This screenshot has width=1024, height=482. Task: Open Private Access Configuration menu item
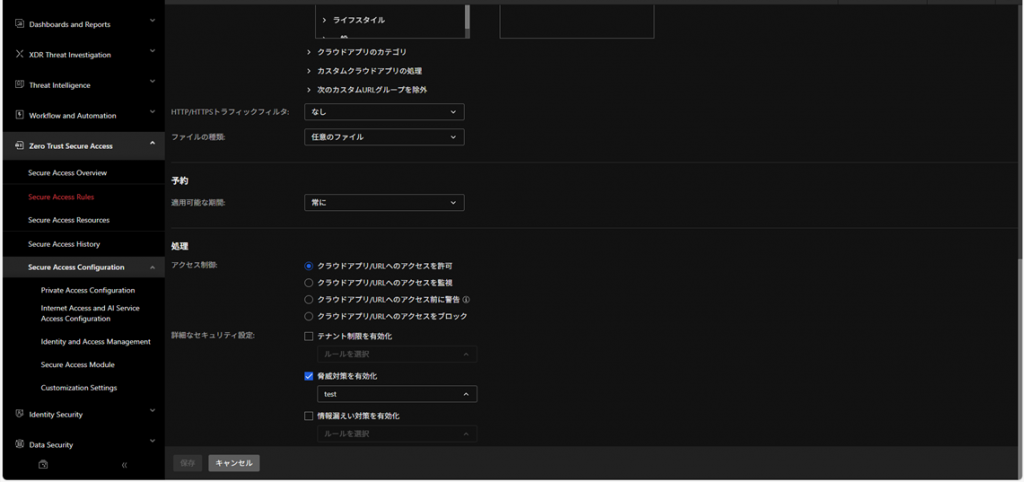point(87,290)
